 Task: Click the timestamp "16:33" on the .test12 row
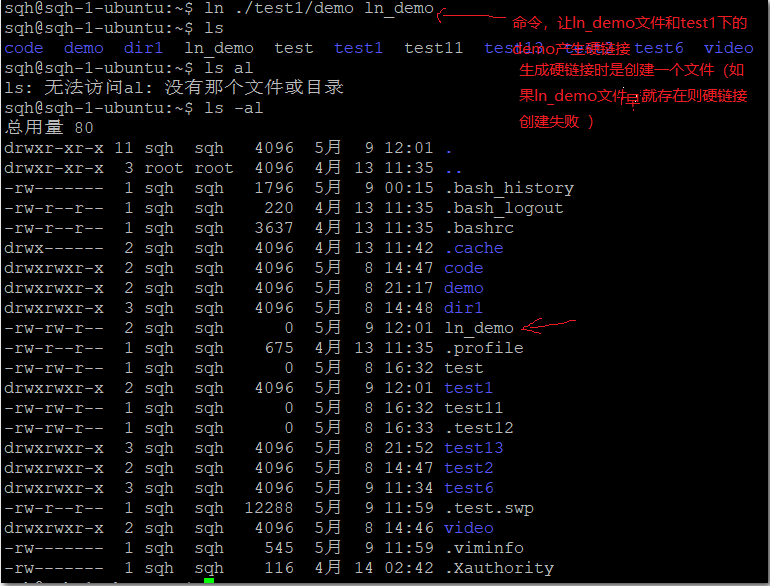coord(409,428)
